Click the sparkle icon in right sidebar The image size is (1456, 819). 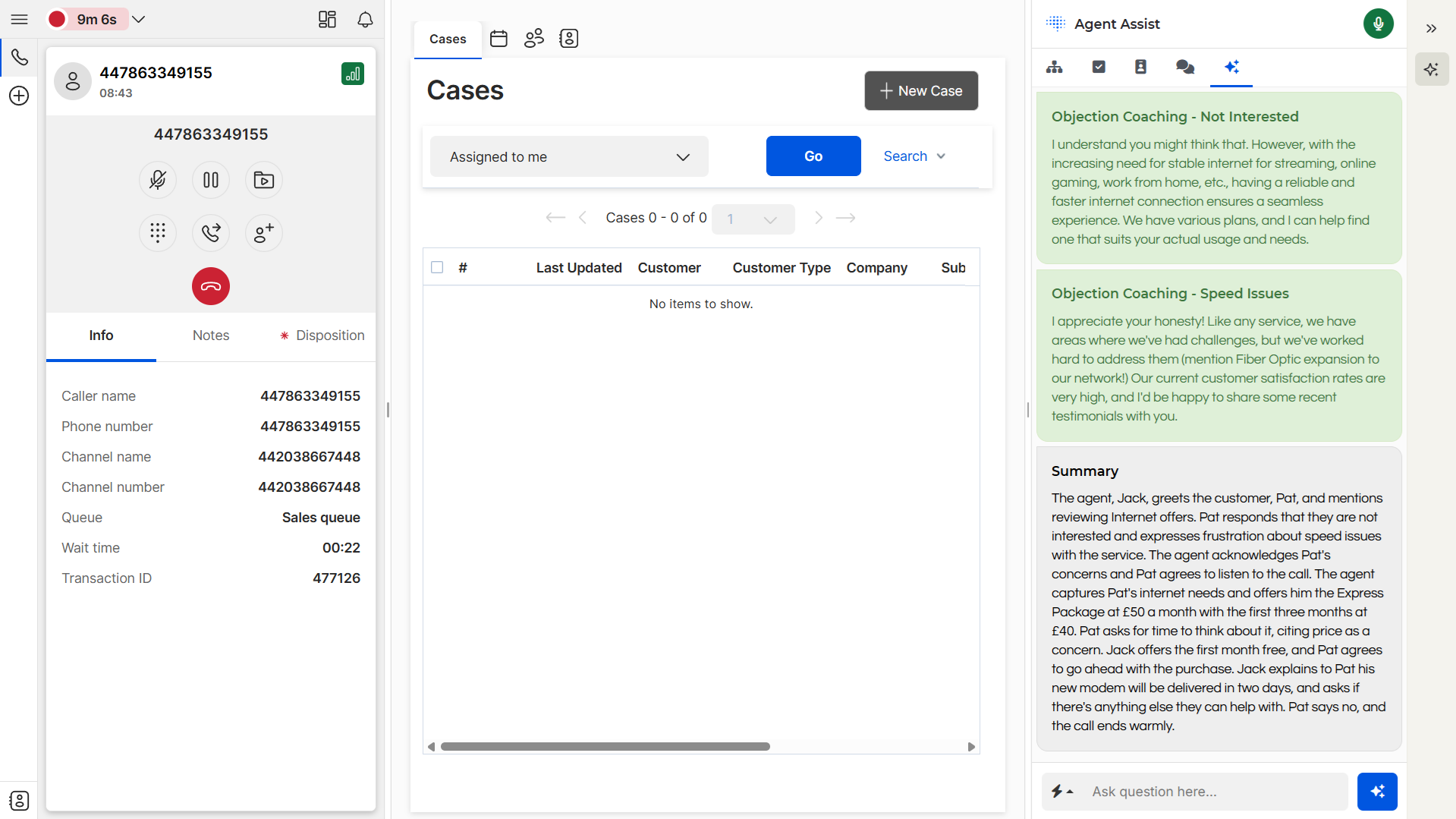1432,69
